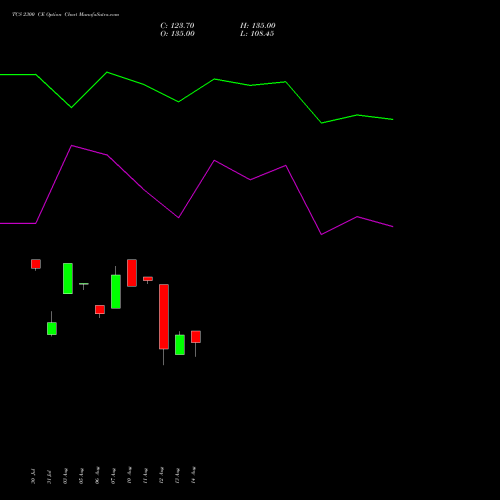Click the tiny red candlestick for 11 Aug

(x=148, y=279)
